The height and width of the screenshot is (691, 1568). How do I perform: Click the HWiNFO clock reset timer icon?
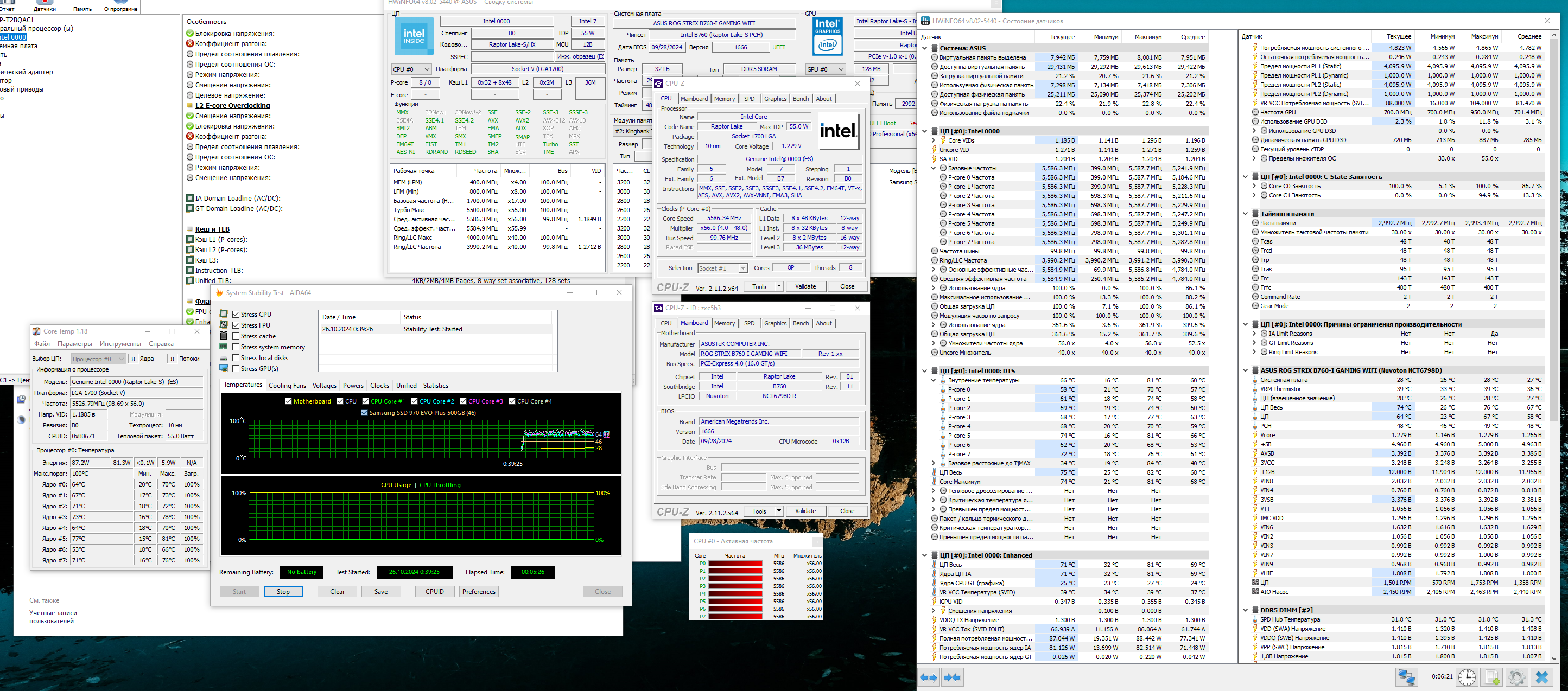(1467, 677)
